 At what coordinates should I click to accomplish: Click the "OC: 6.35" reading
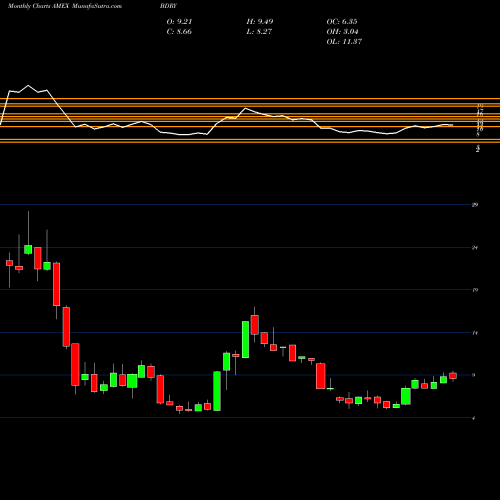[x=342, y=22]
